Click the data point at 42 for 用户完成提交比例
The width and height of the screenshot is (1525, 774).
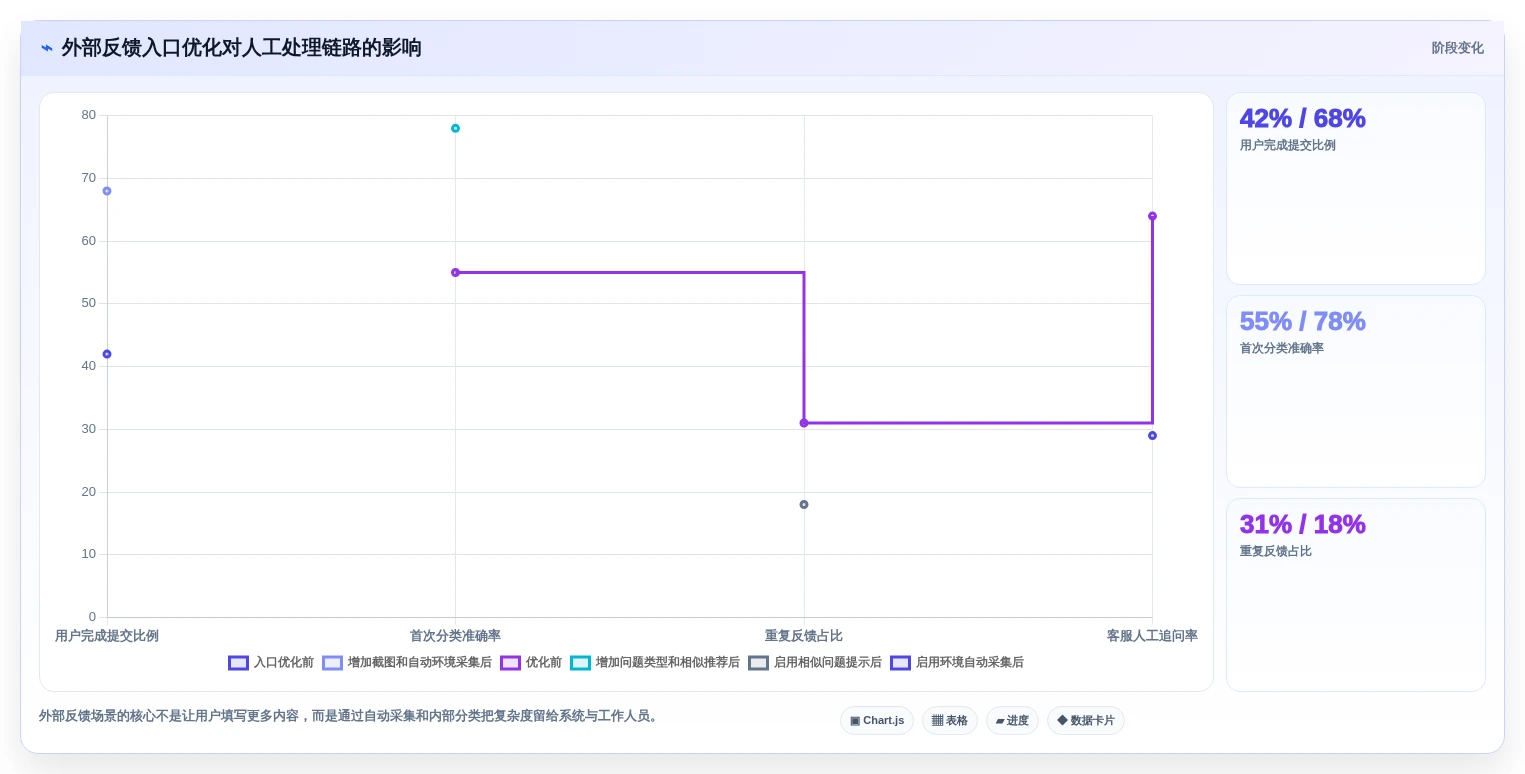[107, 354]
